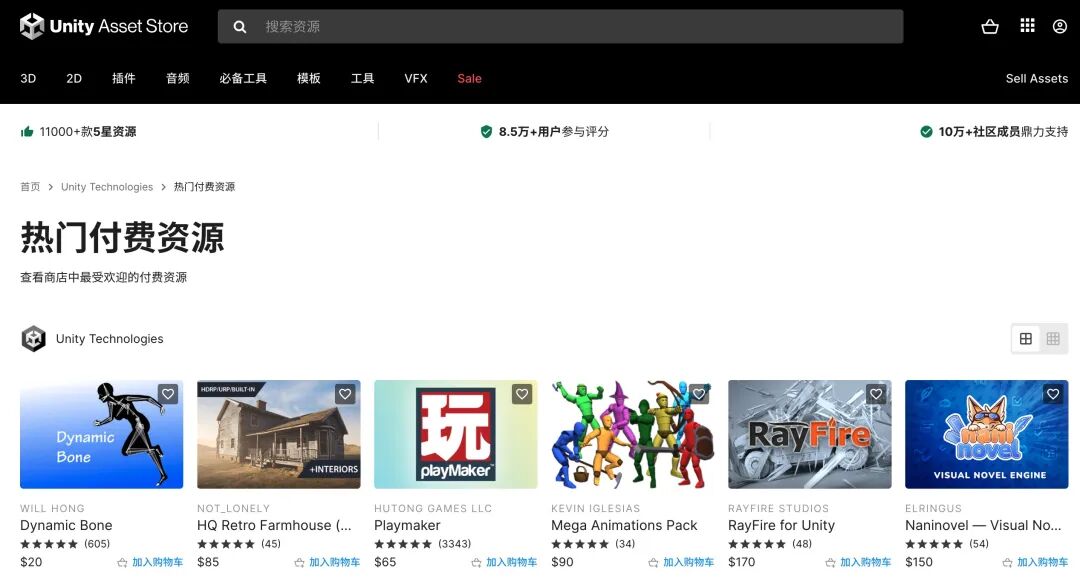Click the RAYFIRE STUDIOS publisher name
Image resolution: width=1080 pixels, height=582 pixels.
pos(778,508)
